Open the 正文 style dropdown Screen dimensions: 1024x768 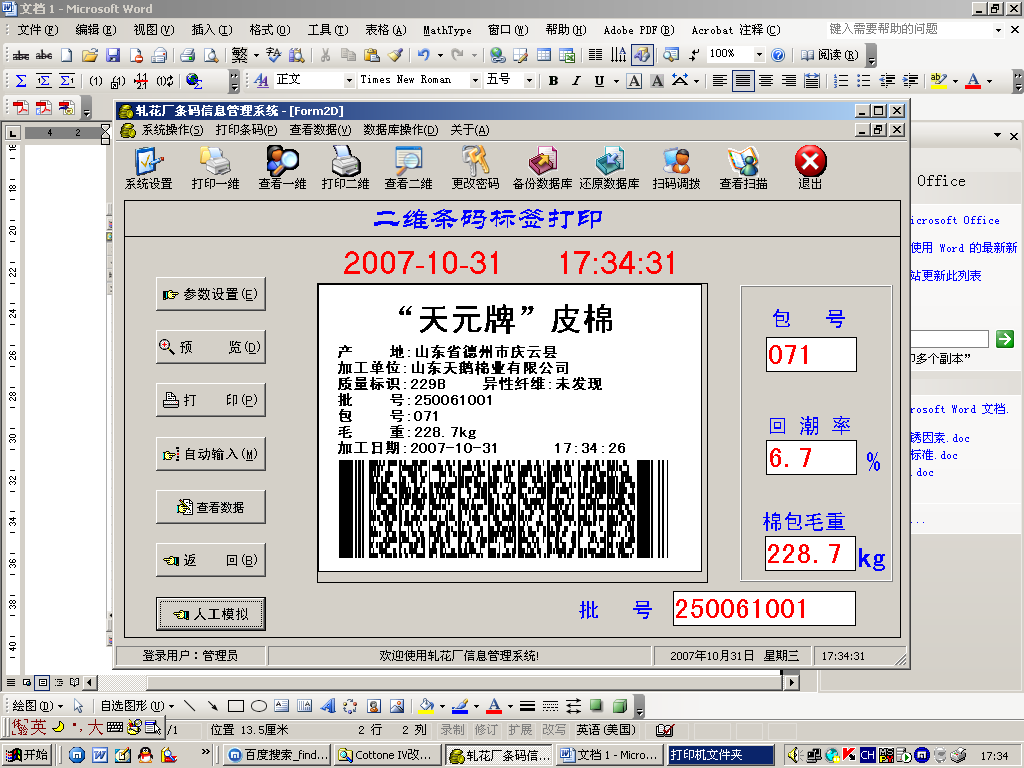pyautogui.click(x=349, y=80)
